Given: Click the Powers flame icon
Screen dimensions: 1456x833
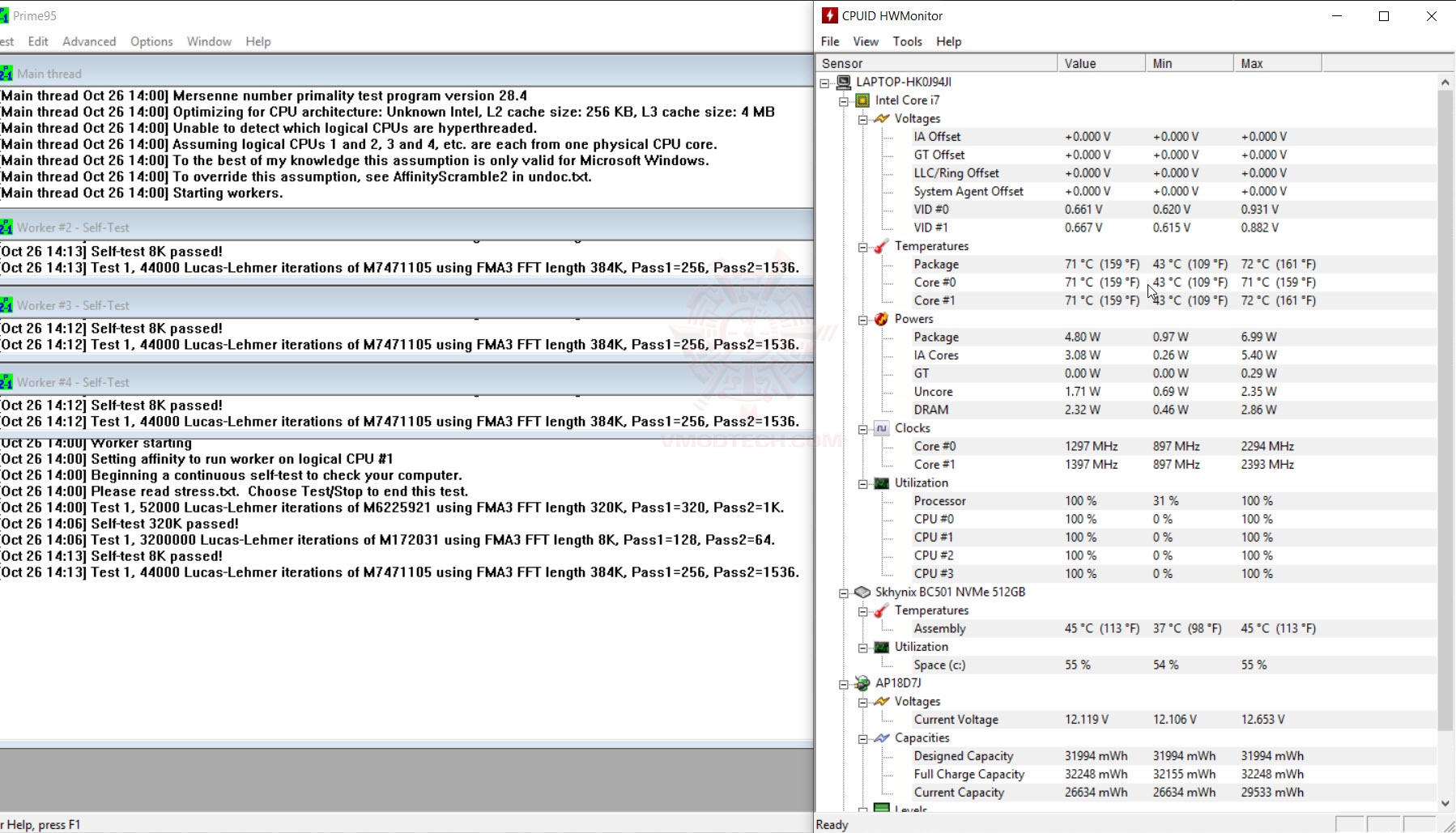Looking at the screenshot, I should 882,319.
